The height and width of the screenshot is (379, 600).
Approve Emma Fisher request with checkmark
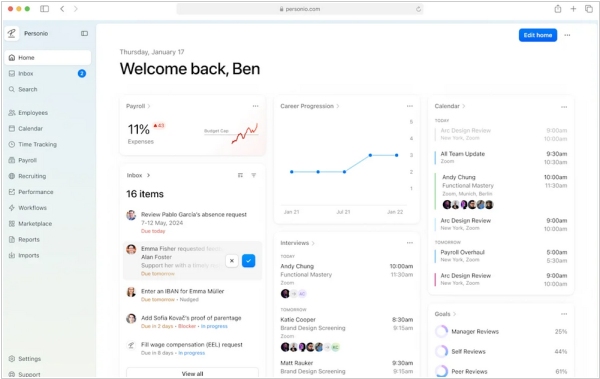pos(248,261)
